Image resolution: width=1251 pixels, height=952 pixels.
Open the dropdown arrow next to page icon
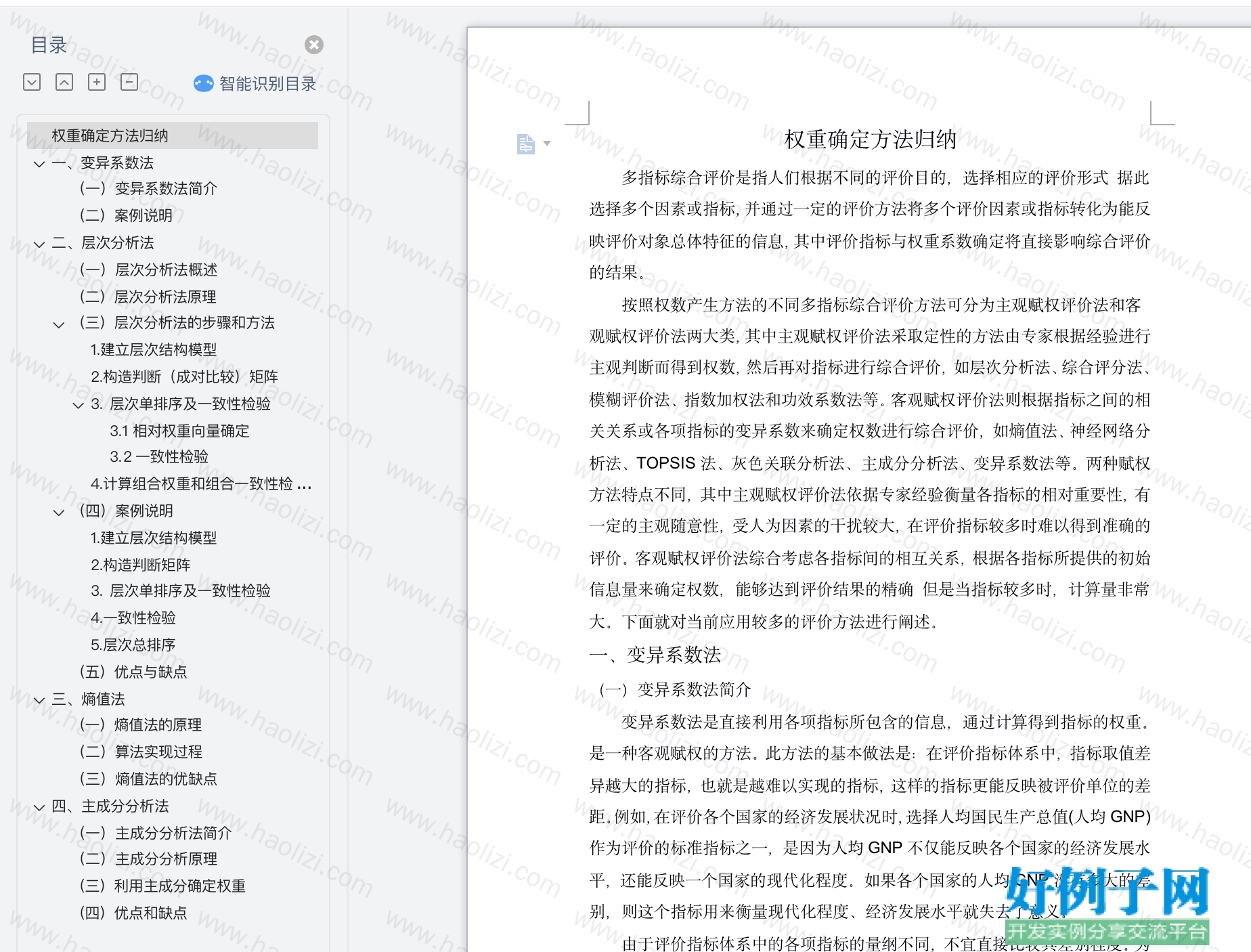[x=547, y=144]
